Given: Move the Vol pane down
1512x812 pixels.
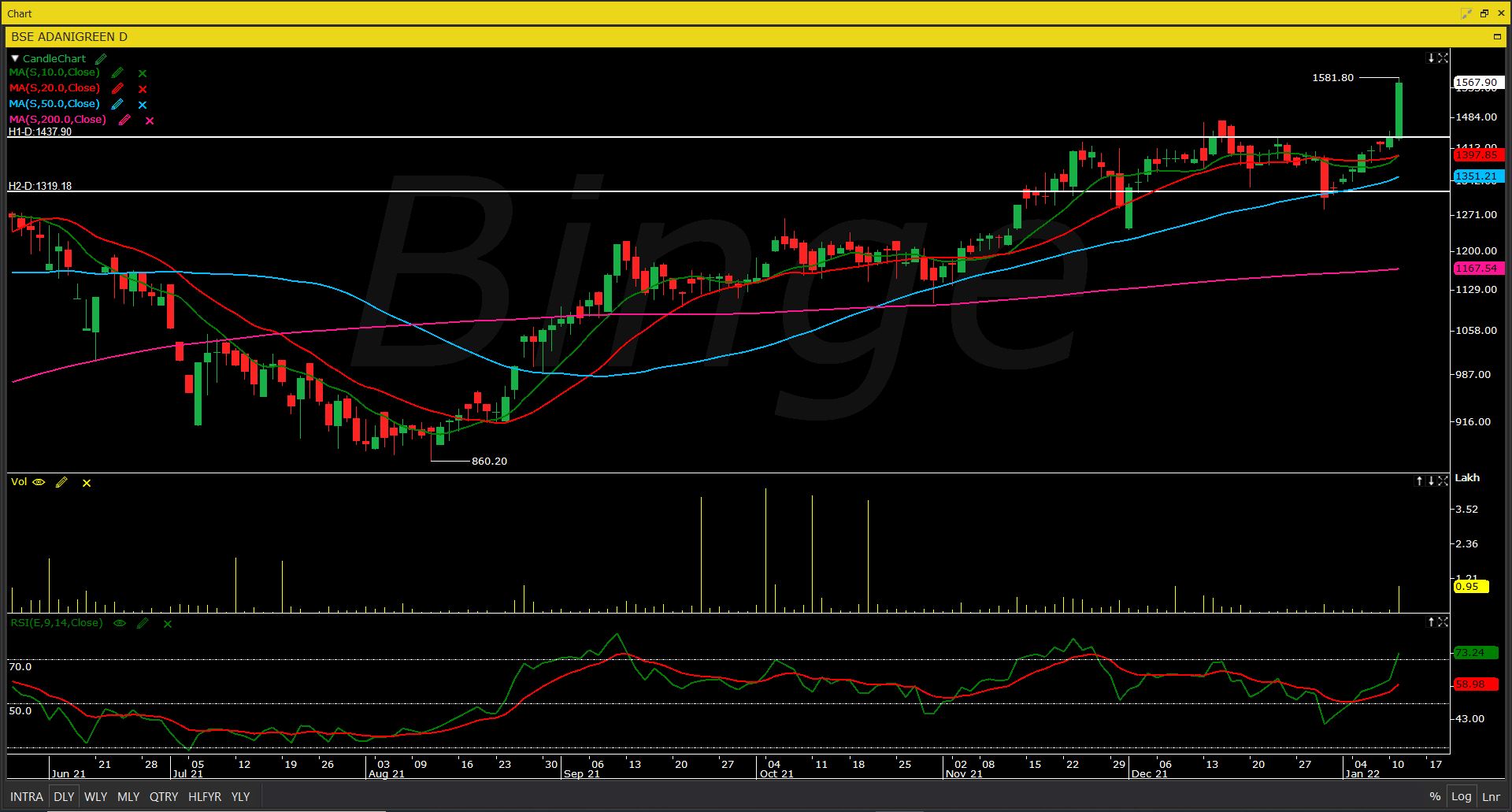Looking at the screenshot, I should (1431, 480).
